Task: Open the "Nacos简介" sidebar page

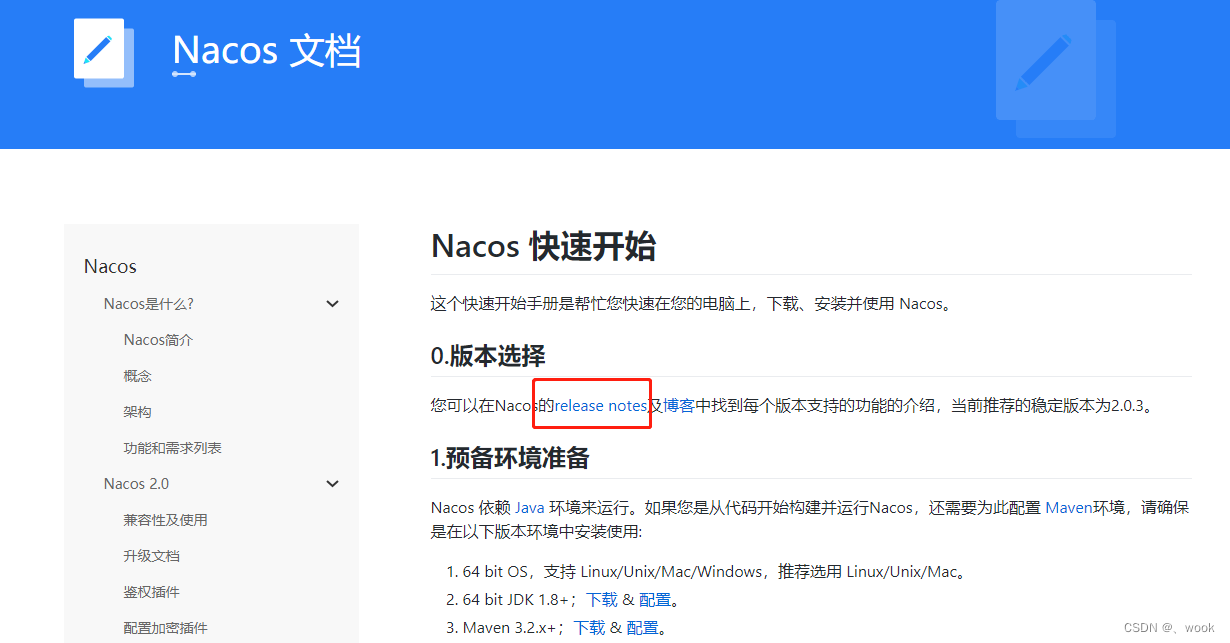Action: click(x=158, y=340)
